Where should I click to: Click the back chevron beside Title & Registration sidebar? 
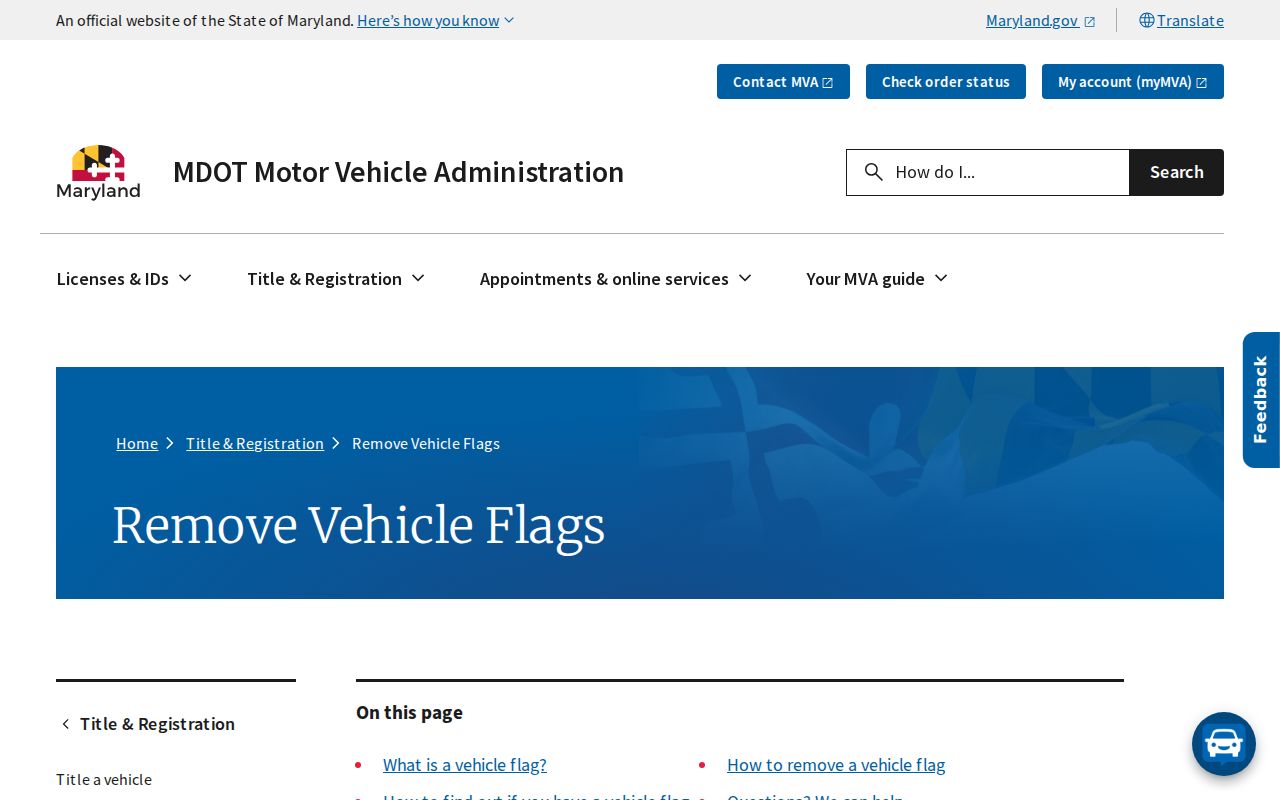pyautogui.click(x=66, y=724)
